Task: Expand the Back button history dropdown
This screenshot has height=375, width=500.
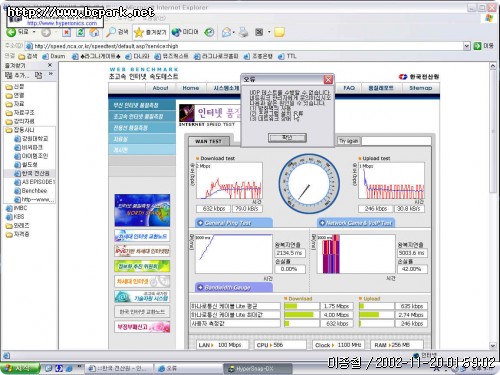Action: (34, 32)
